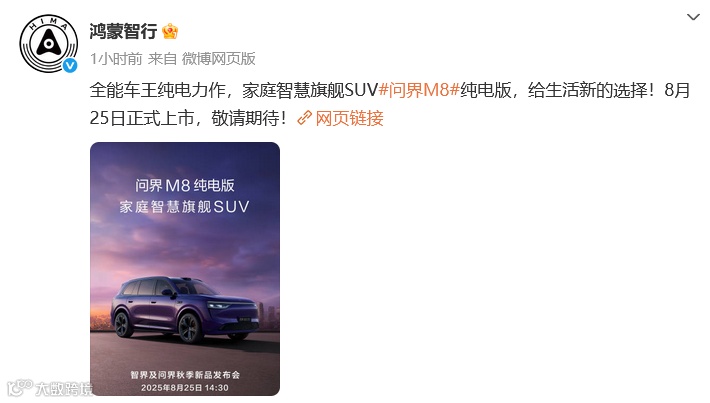Open the 网页链接 link text
Screen dimensions: 710x403
349,118
